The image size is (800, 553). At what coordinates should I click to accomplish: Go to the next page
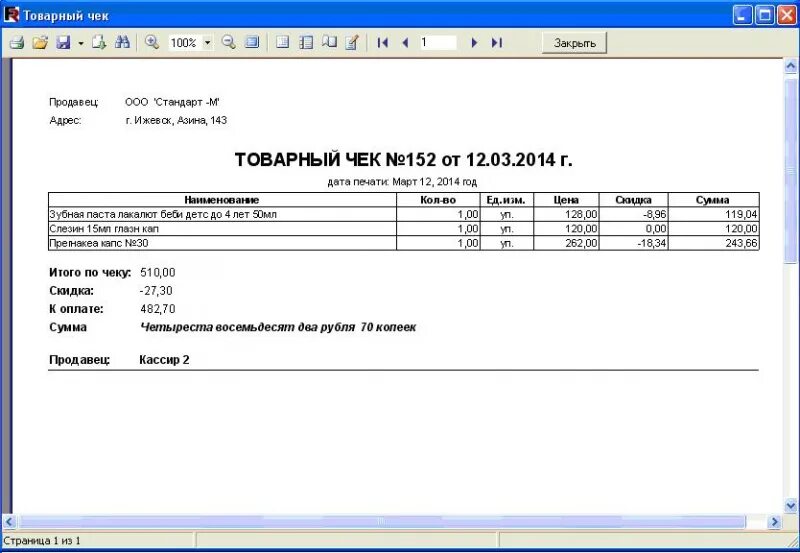pyautogui.click(x=474, y=43)
